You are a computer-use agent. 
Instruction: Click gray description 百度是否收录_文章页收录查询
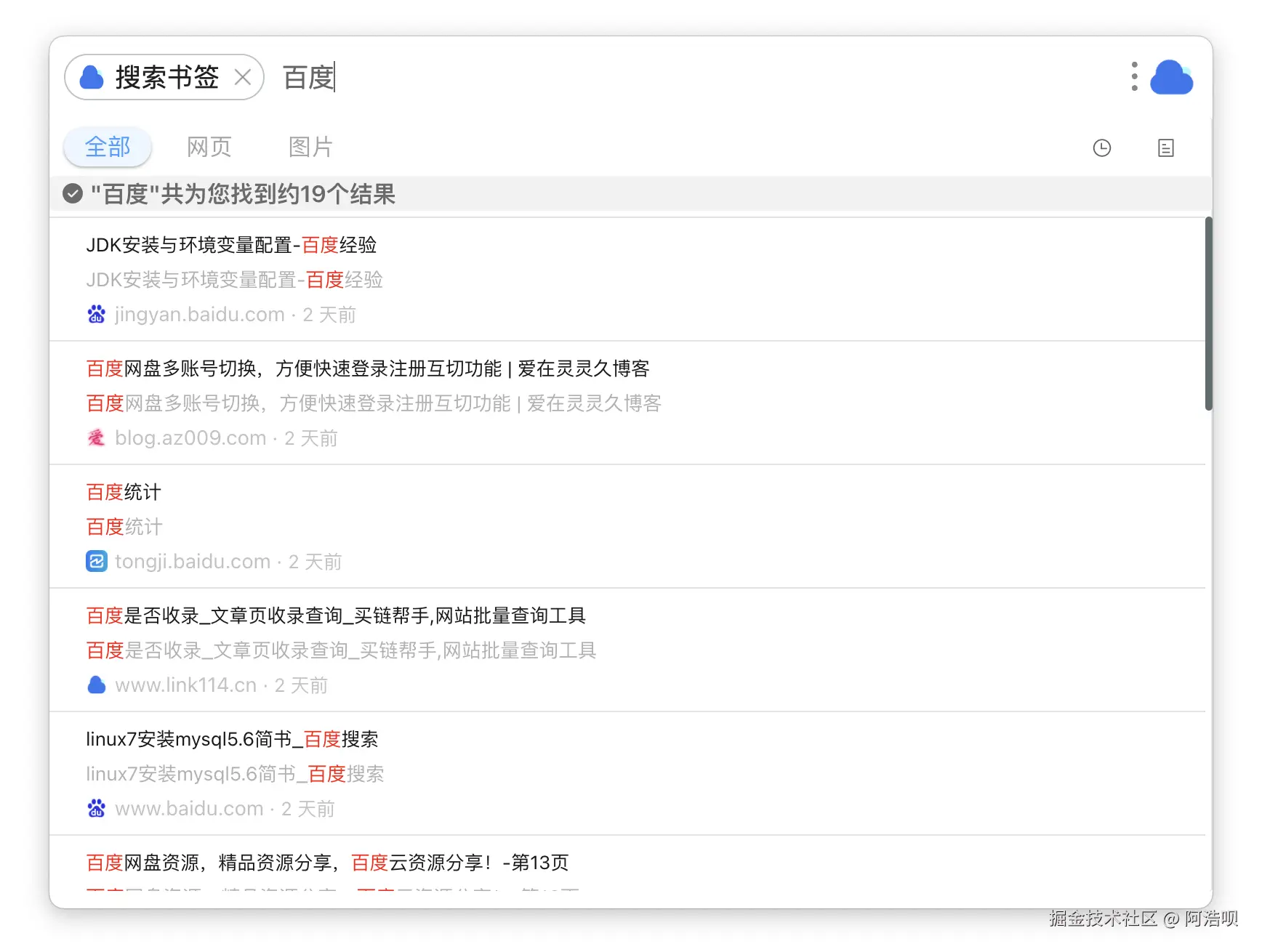pos(341,650)
